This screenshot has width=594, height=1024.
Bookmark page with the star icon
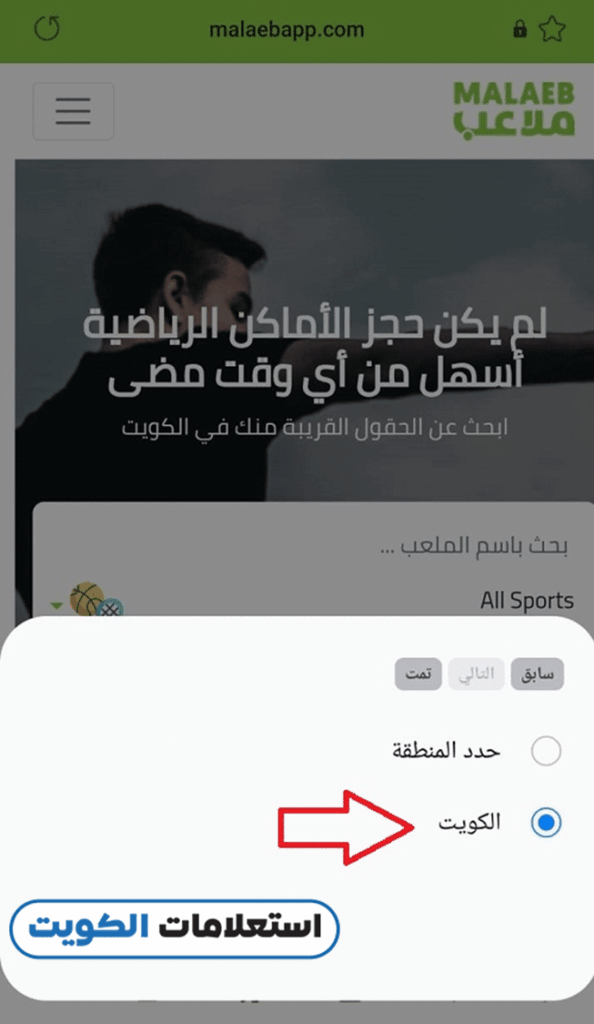(552, 29)
